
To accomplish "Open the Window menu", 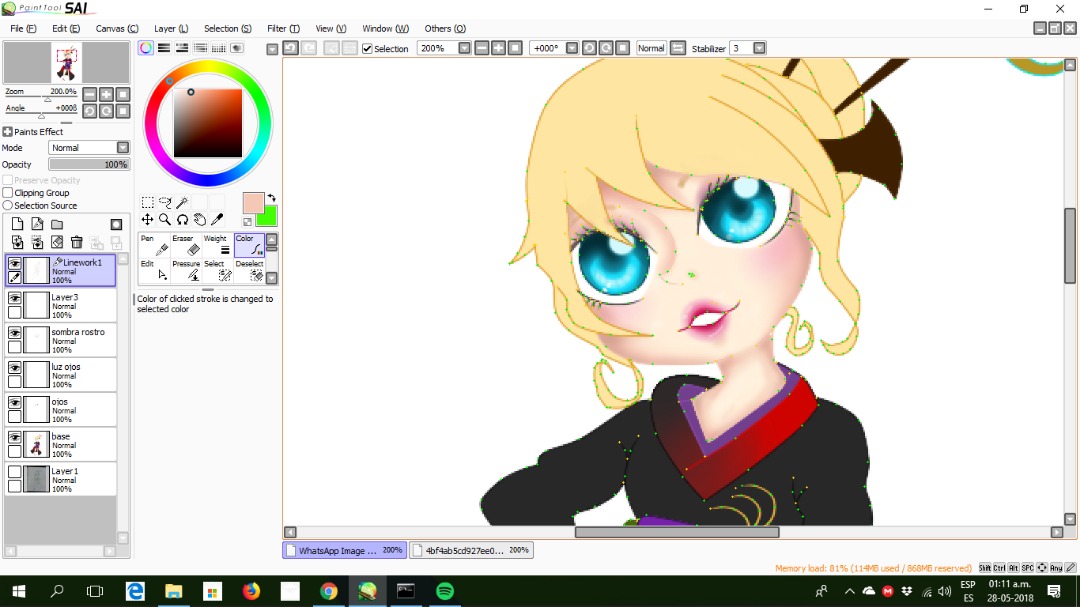I will [x=385, y=28].
